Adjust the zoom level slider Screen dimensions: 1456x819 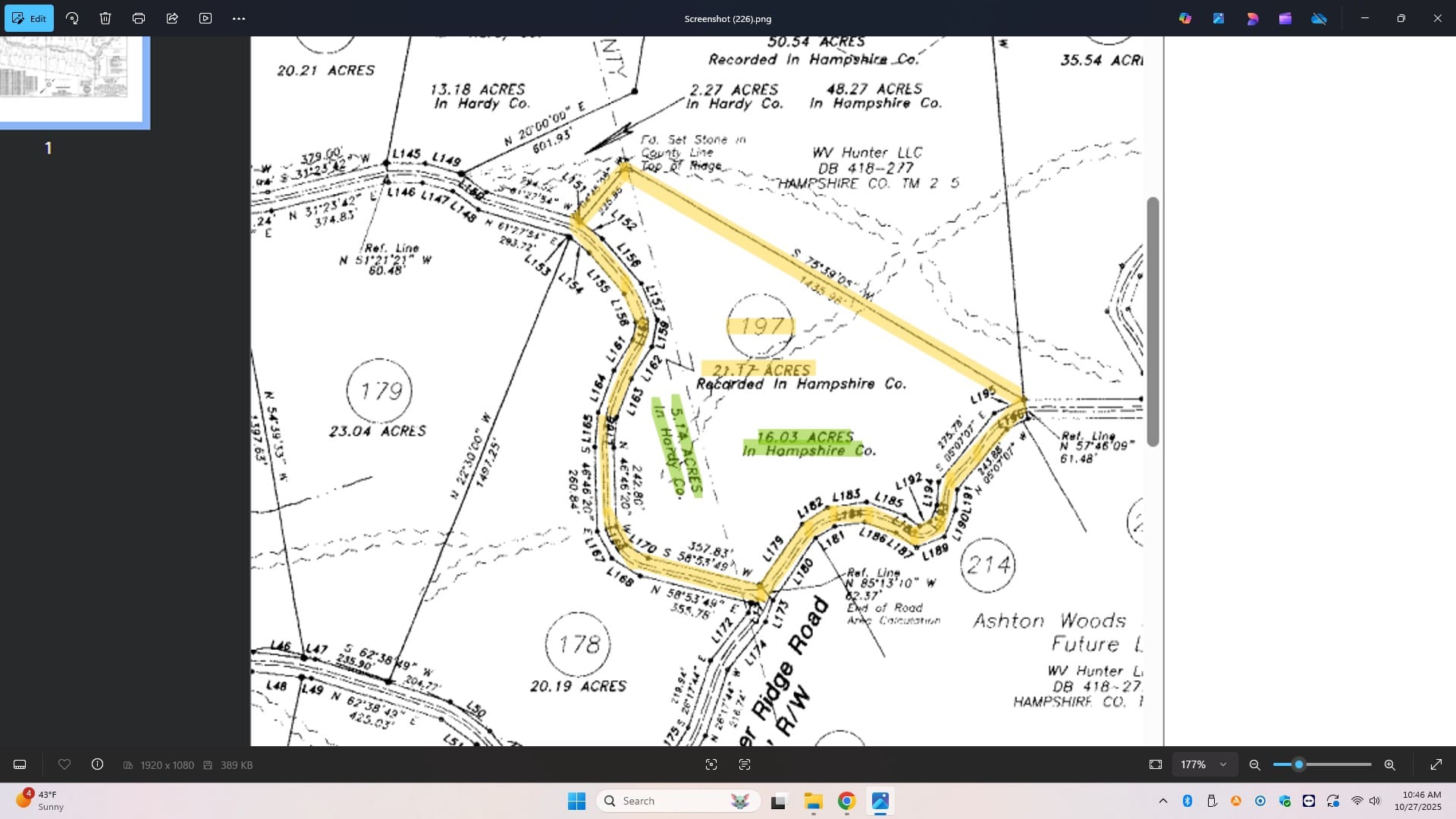1299,764
